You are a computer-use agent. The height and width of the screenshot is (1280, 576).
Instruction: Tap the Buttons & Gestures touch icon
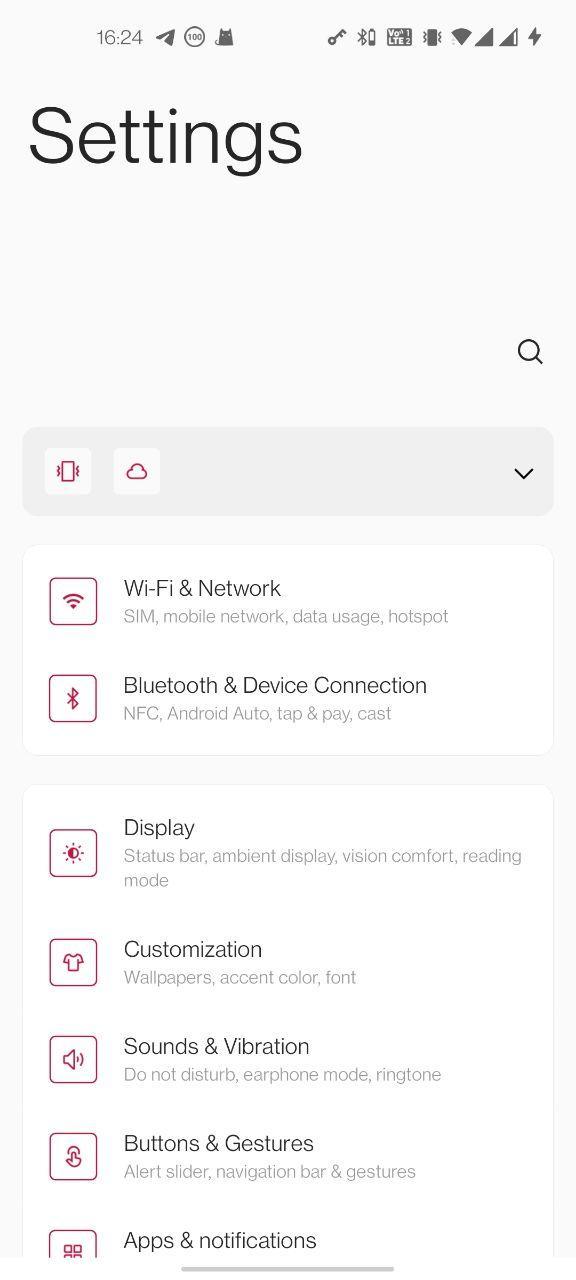pyautogui.click(x=73, y=1156)
